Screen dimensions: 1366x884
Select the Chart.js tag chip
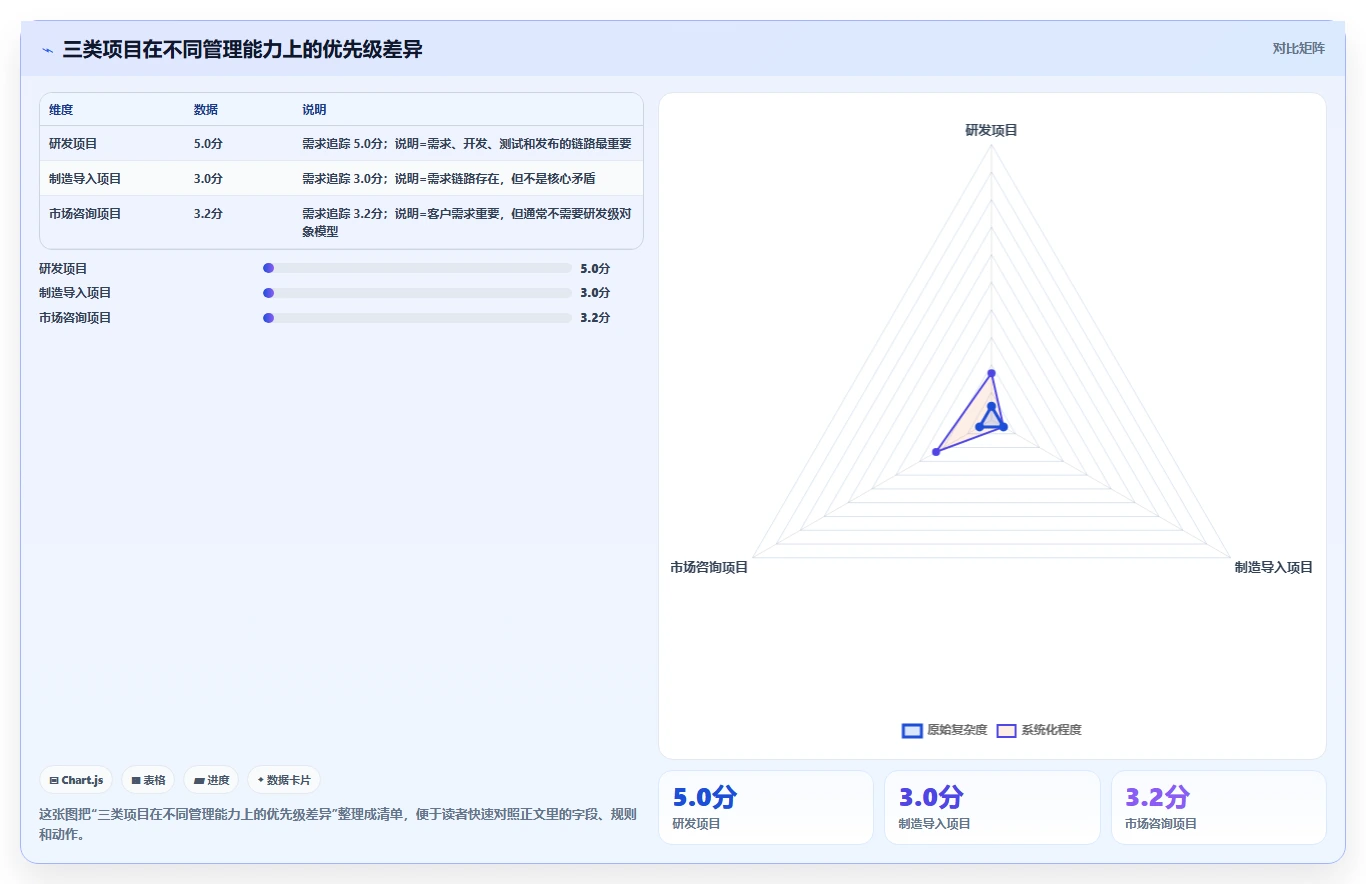coord(76,780)
